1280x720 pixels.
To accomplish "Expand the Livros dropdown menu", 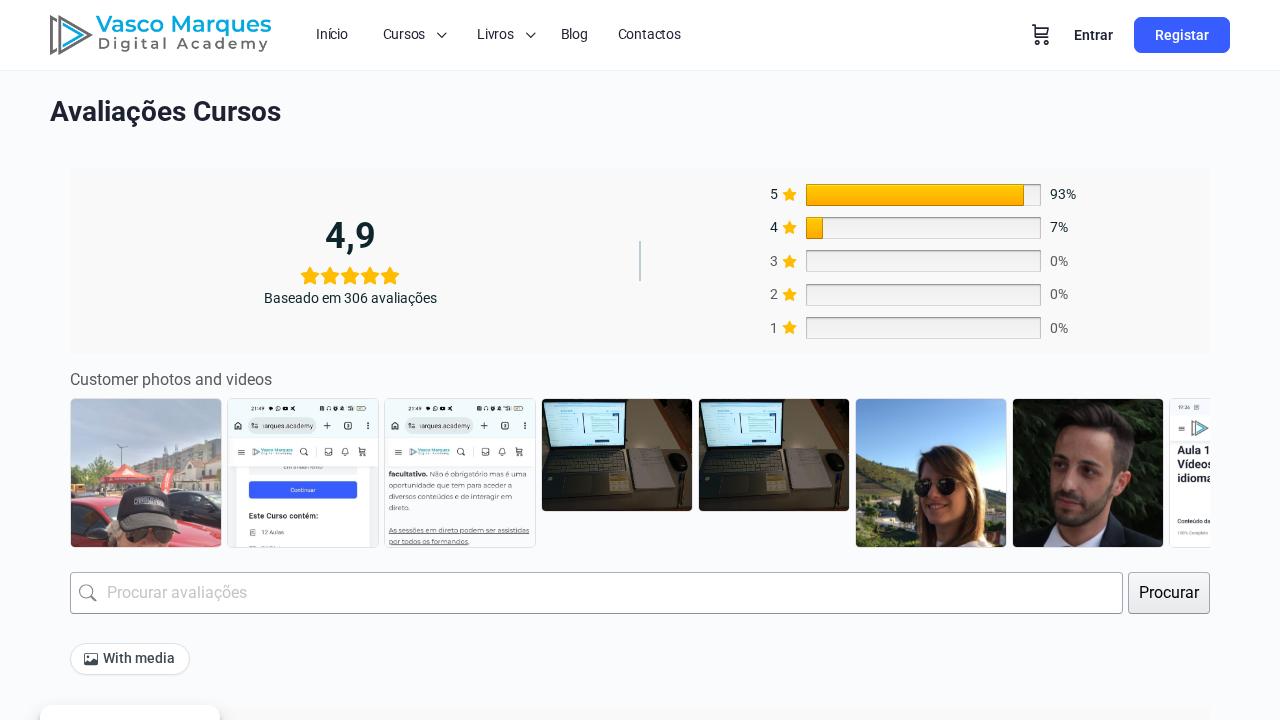I will (x=507, y=35).
